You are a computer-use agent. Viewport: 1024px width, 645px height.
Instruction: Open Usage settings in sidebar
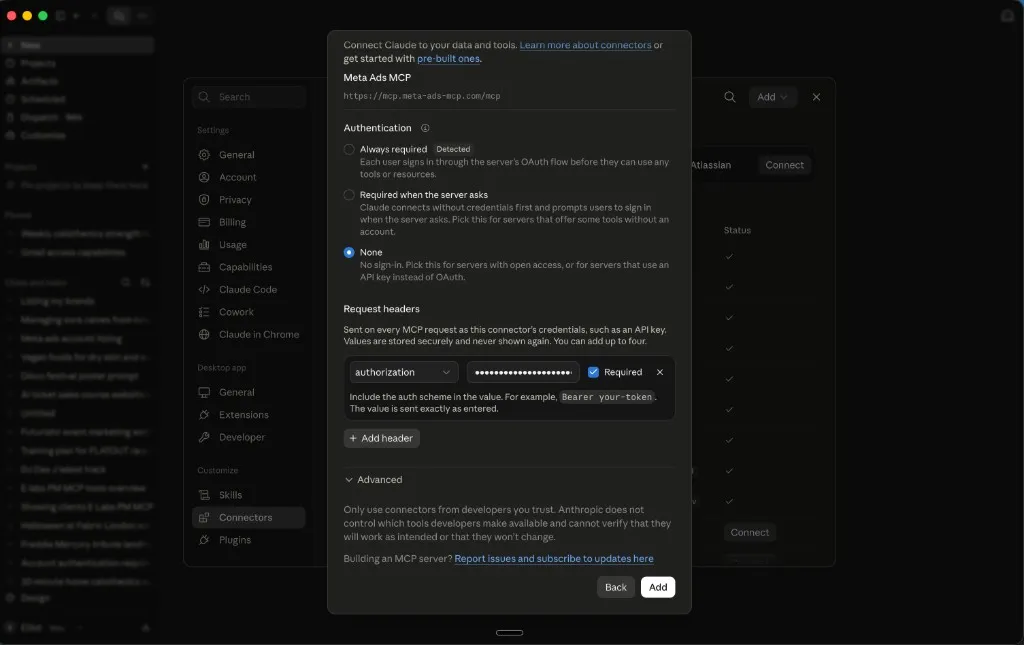click(x=248, y=245)
